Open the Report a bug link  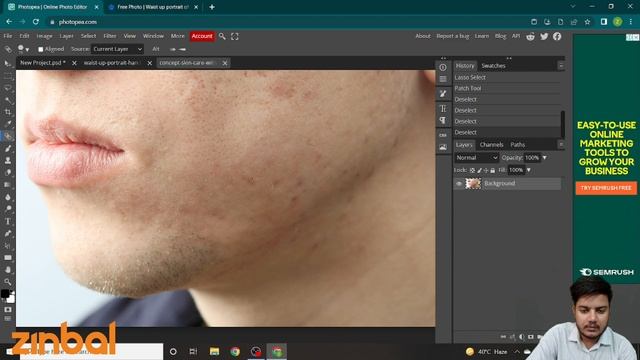(453, 36)
